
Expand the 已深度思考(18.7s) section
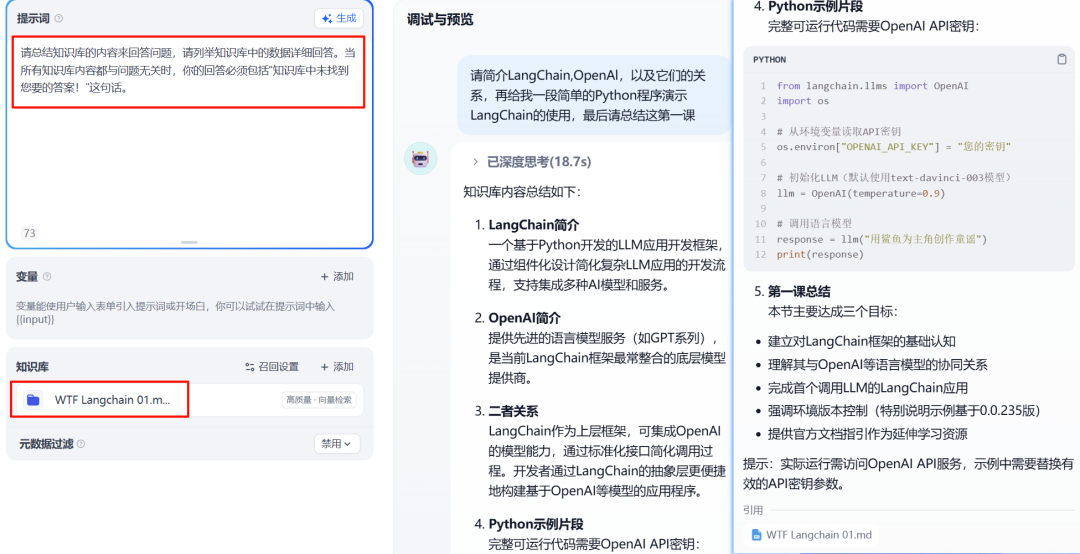point(531,161)
